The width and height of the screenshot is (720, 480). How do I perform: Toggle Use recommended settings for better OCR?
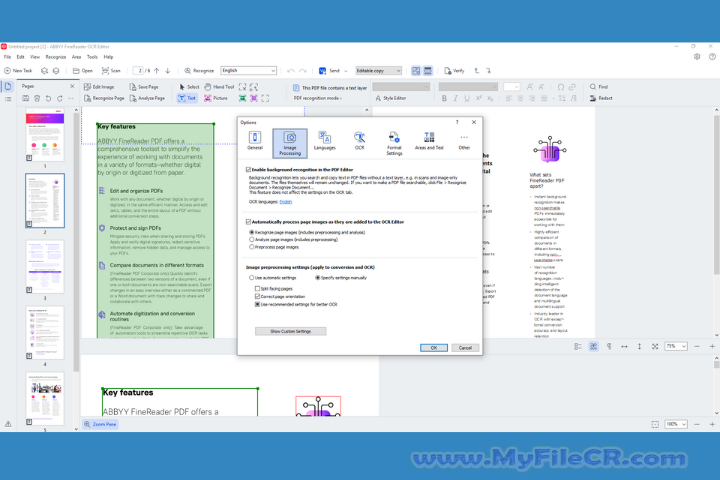click(x=258, y=305)
